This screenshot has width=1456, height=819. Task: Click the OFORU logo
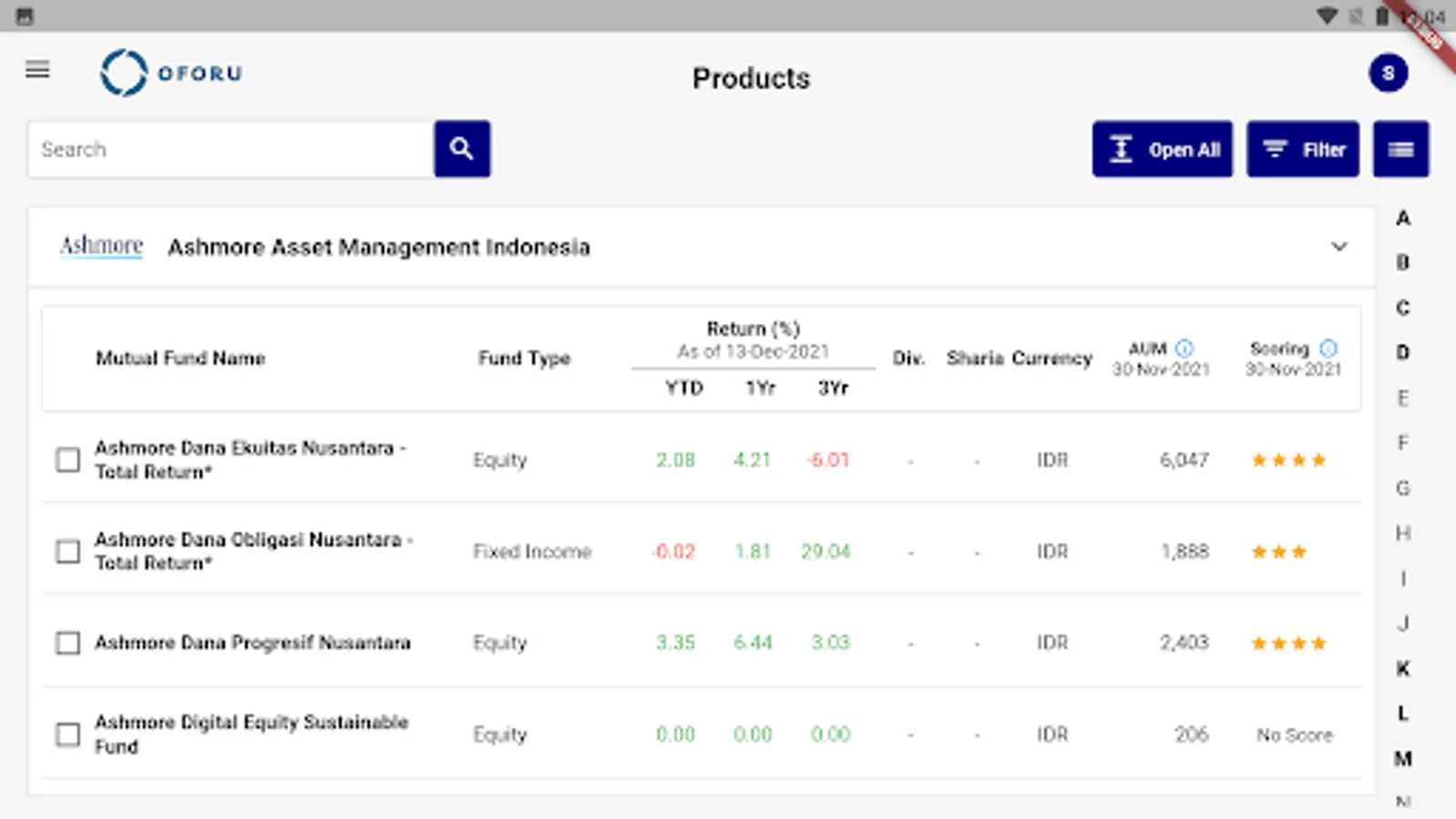click(x=171, y=73)
